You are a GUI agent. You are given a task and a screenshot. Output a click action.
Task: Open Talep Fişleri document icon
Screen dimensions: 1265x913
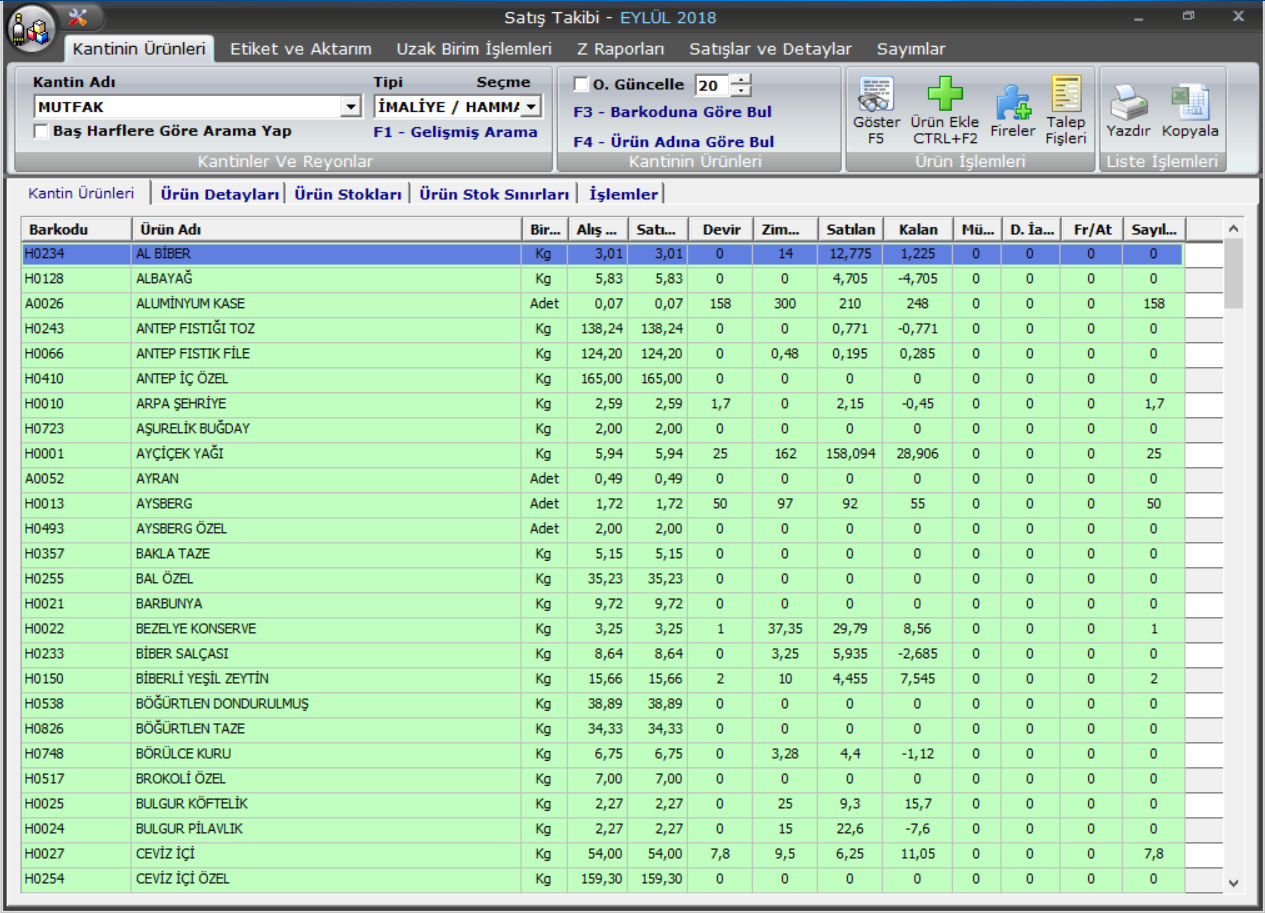pyautogui.click(x=1066, y=95)
